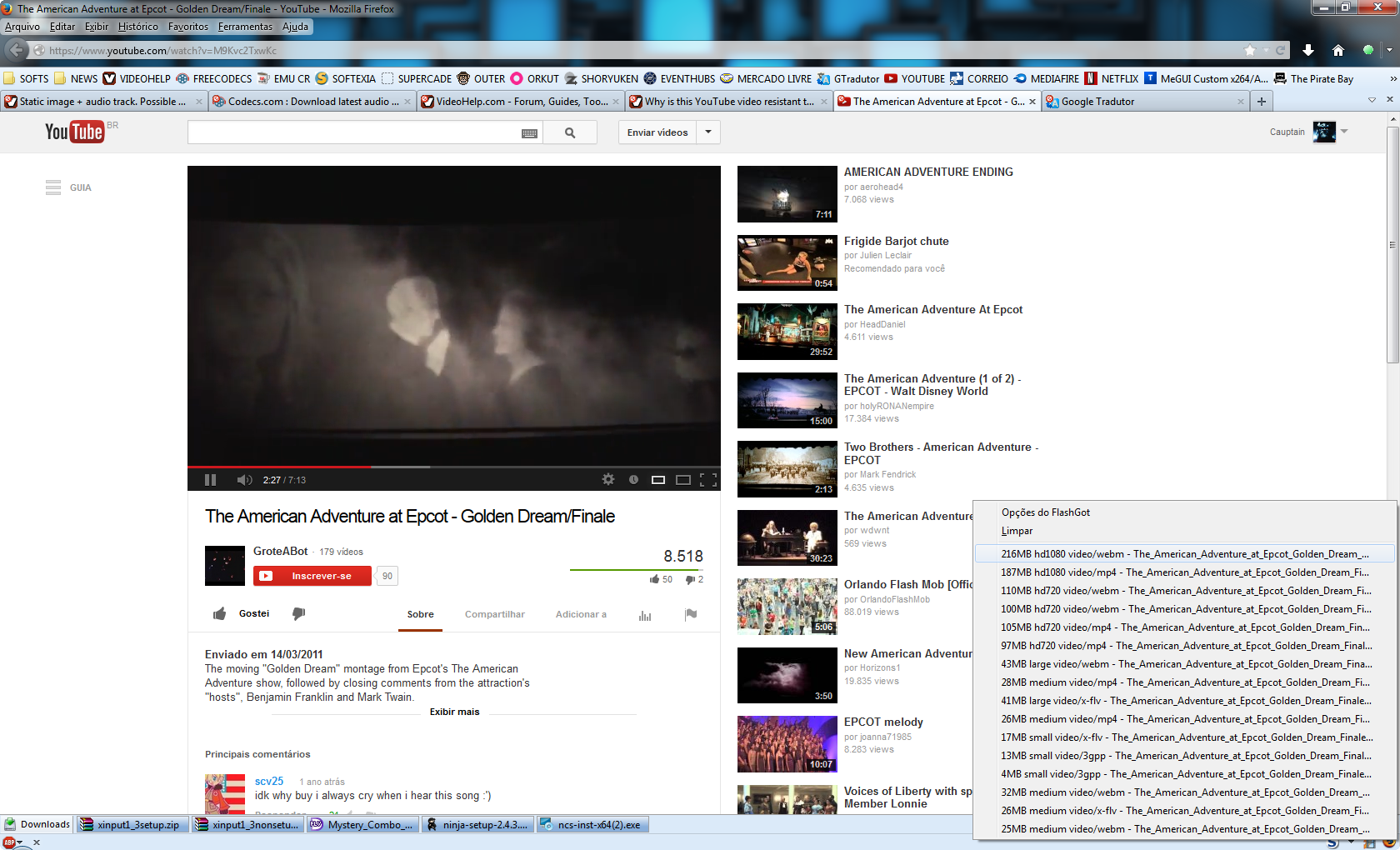Open Two Brothers - American Adventure link

point(941,453)
